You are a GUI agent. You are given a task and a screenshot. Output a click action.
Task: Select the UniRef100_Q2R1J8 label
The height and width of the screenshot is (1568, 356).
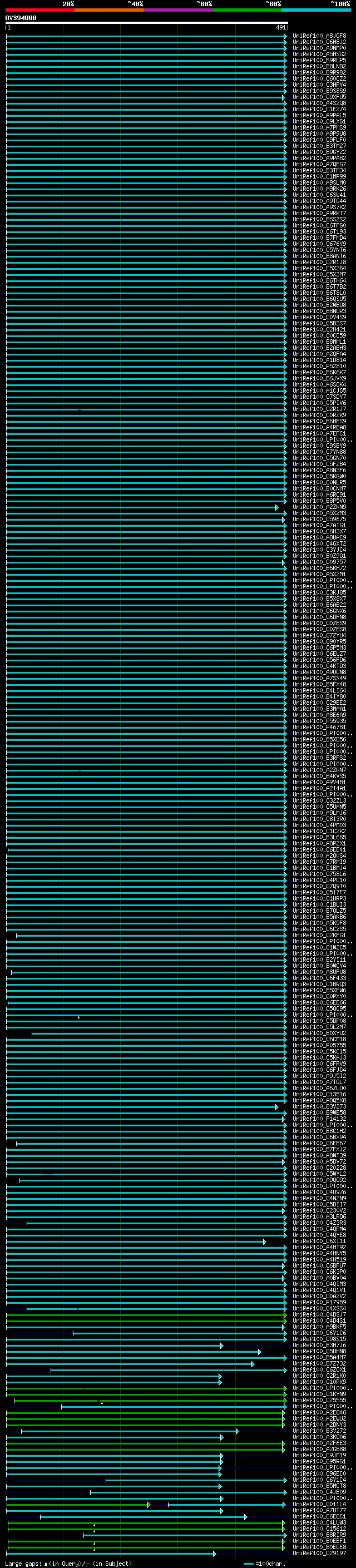(319, 263)
